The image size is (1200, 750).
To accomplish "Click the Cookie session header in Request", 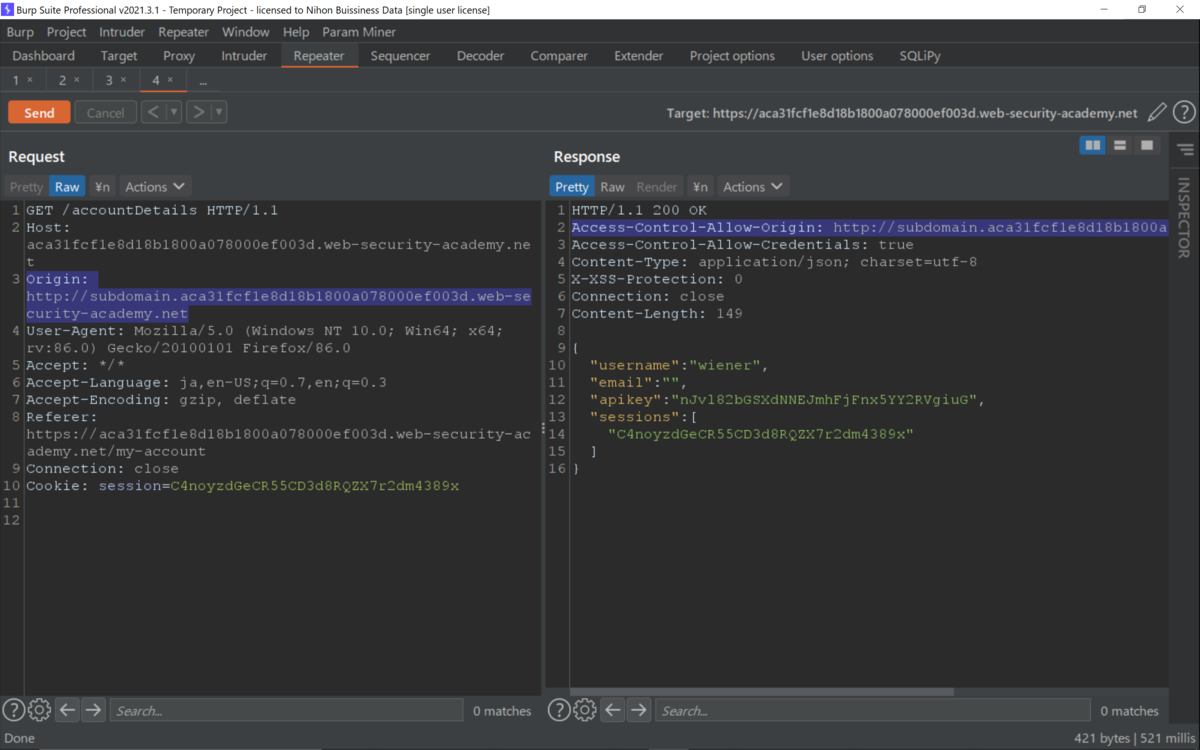I will [243, 486].
